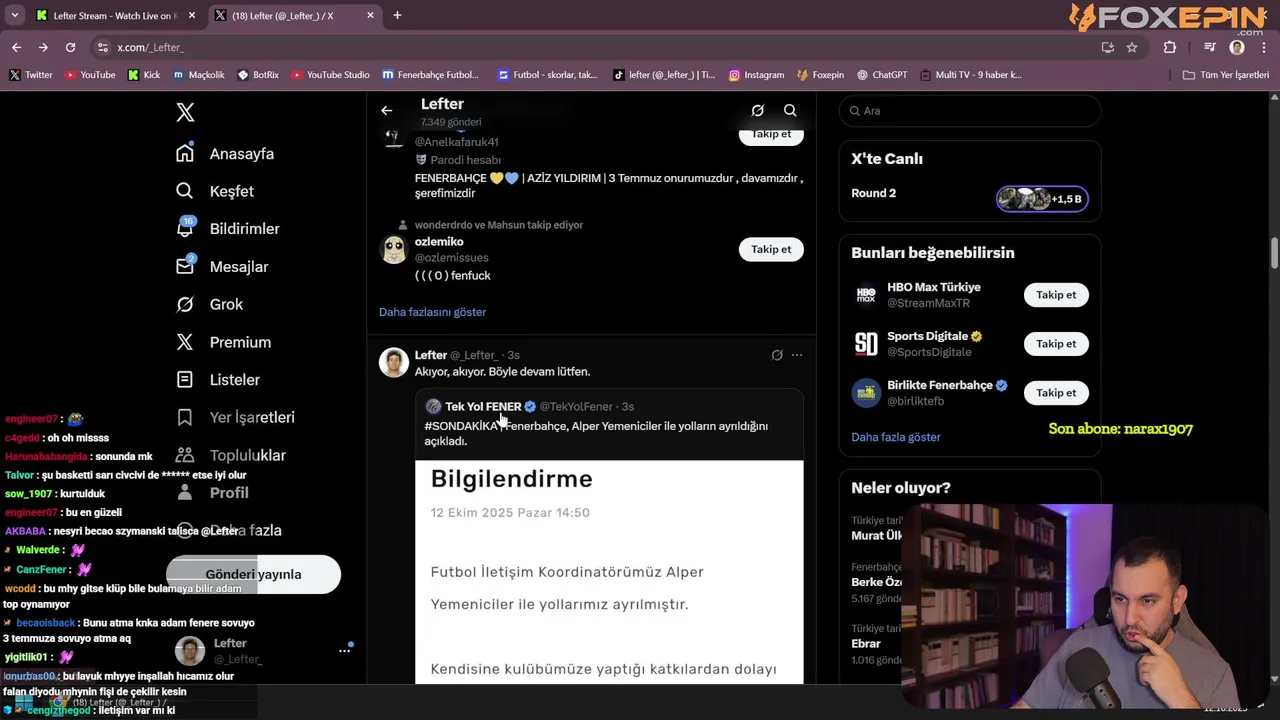1280x720 pixels.
Task: Click browser forward button
Action: click(x=43, y=47)
